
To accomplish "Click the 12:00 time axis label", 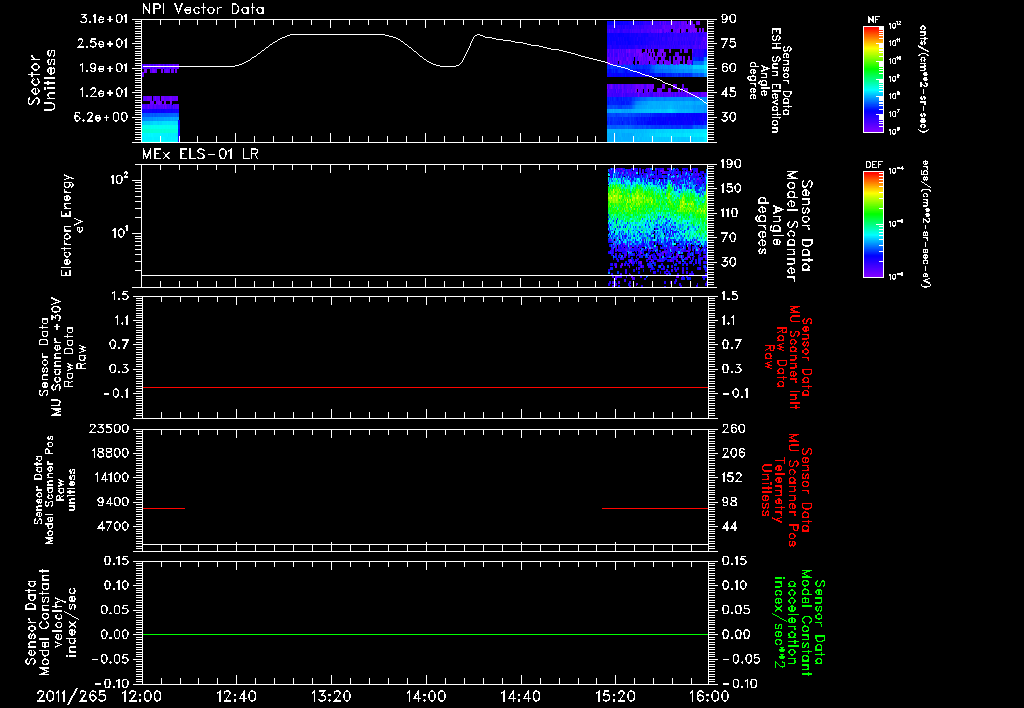I will pyautogui.click(x=142, y=696).
